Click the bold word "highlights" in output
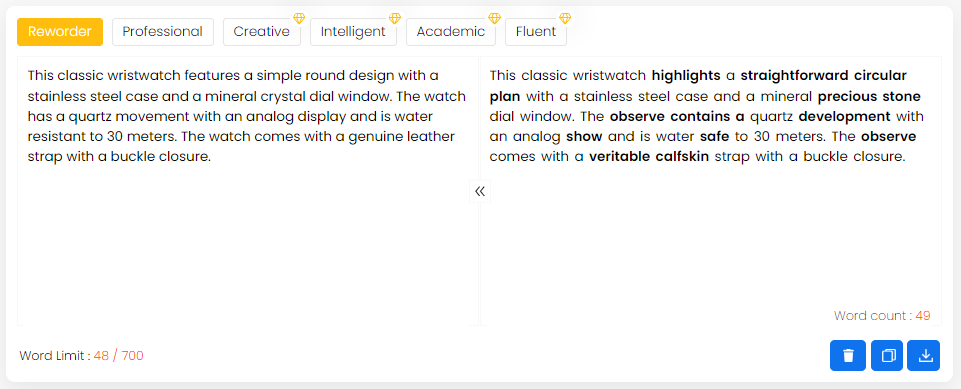961x389 pixels. [x=686, y=76]
